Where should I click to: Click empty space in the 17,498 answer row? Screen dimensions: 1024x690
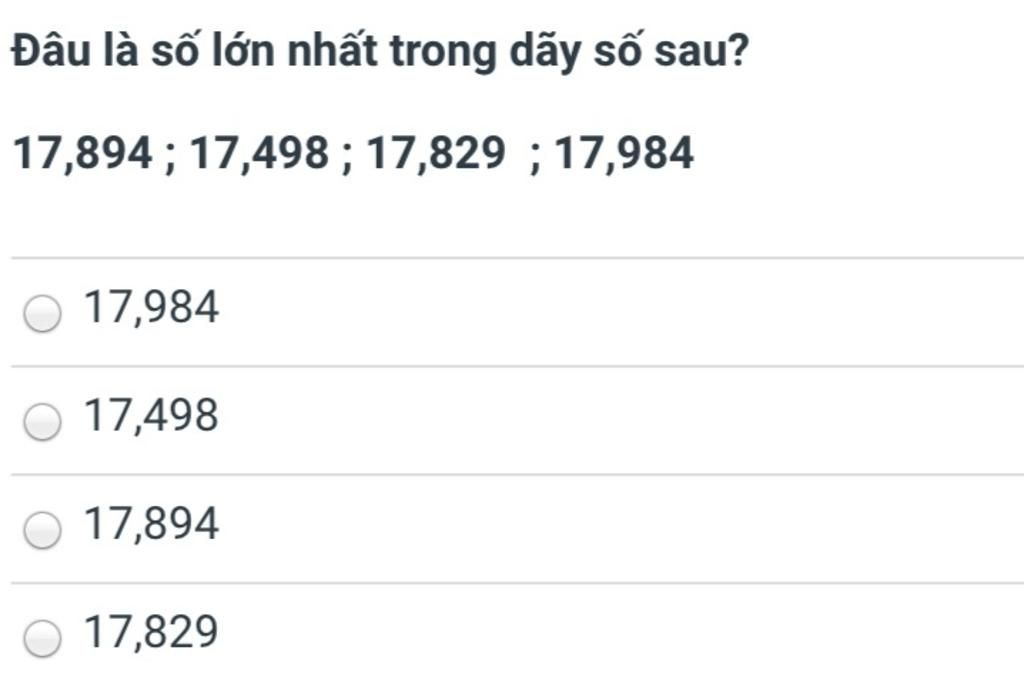pos(620,420)
